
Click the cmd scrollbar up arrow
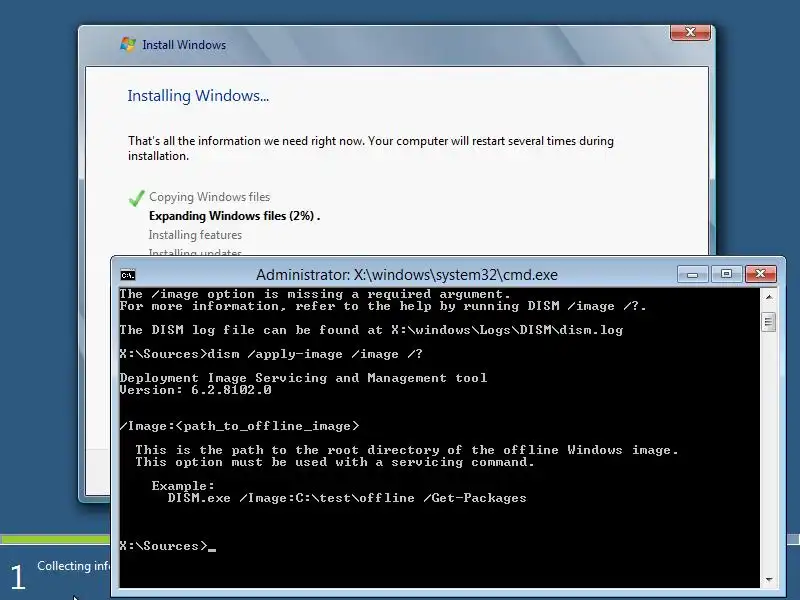[x=768, y=297]
